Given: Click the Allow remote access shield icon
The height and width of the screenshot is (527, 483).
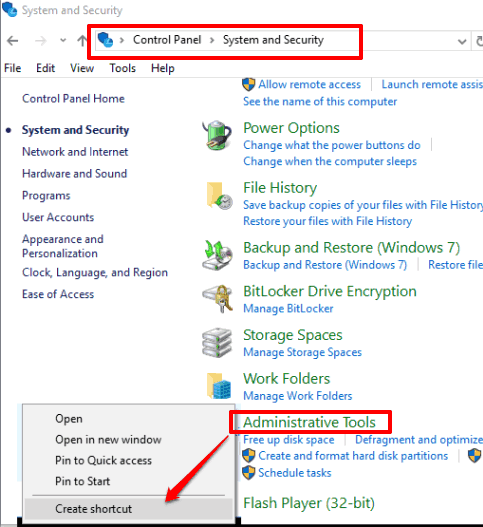Looking at the screenshot, I should [x=248, y=84].
